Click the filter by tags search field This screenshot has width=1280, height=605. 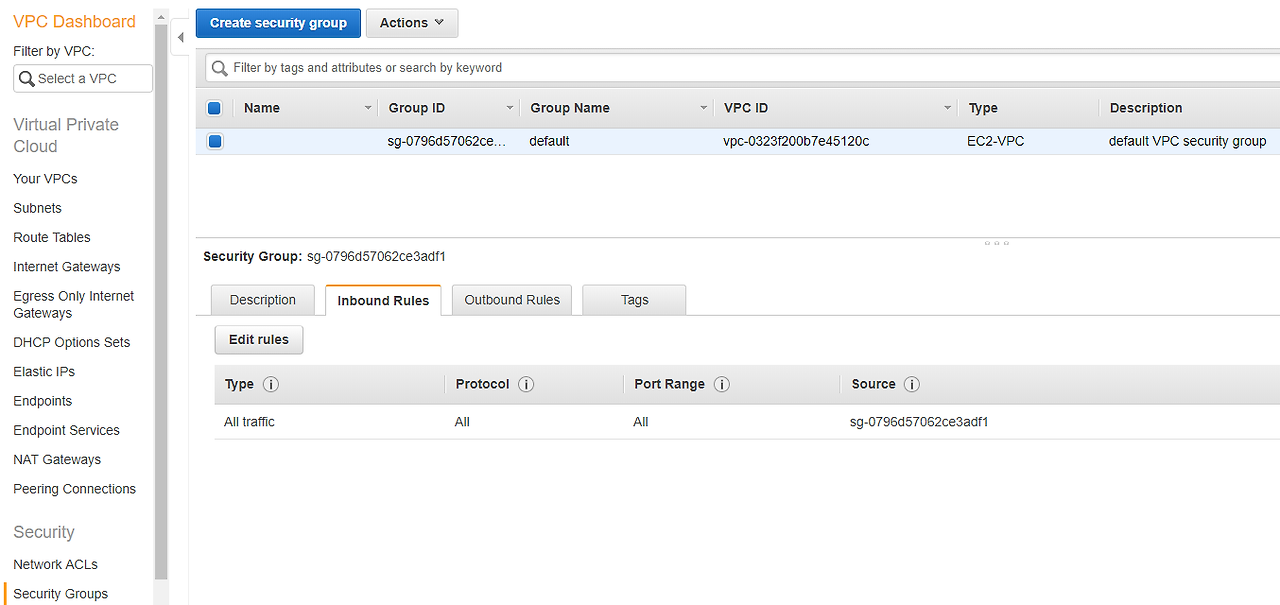(x=742, y=68)
